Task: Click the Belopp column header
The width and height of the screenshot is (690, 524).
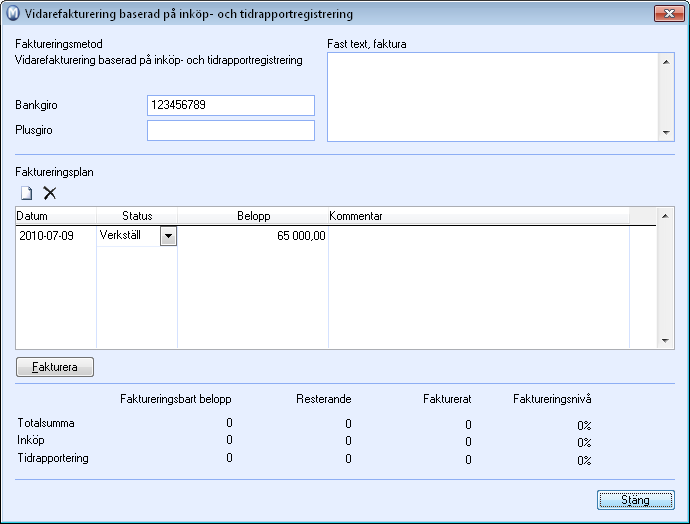Action: (253, 216)
